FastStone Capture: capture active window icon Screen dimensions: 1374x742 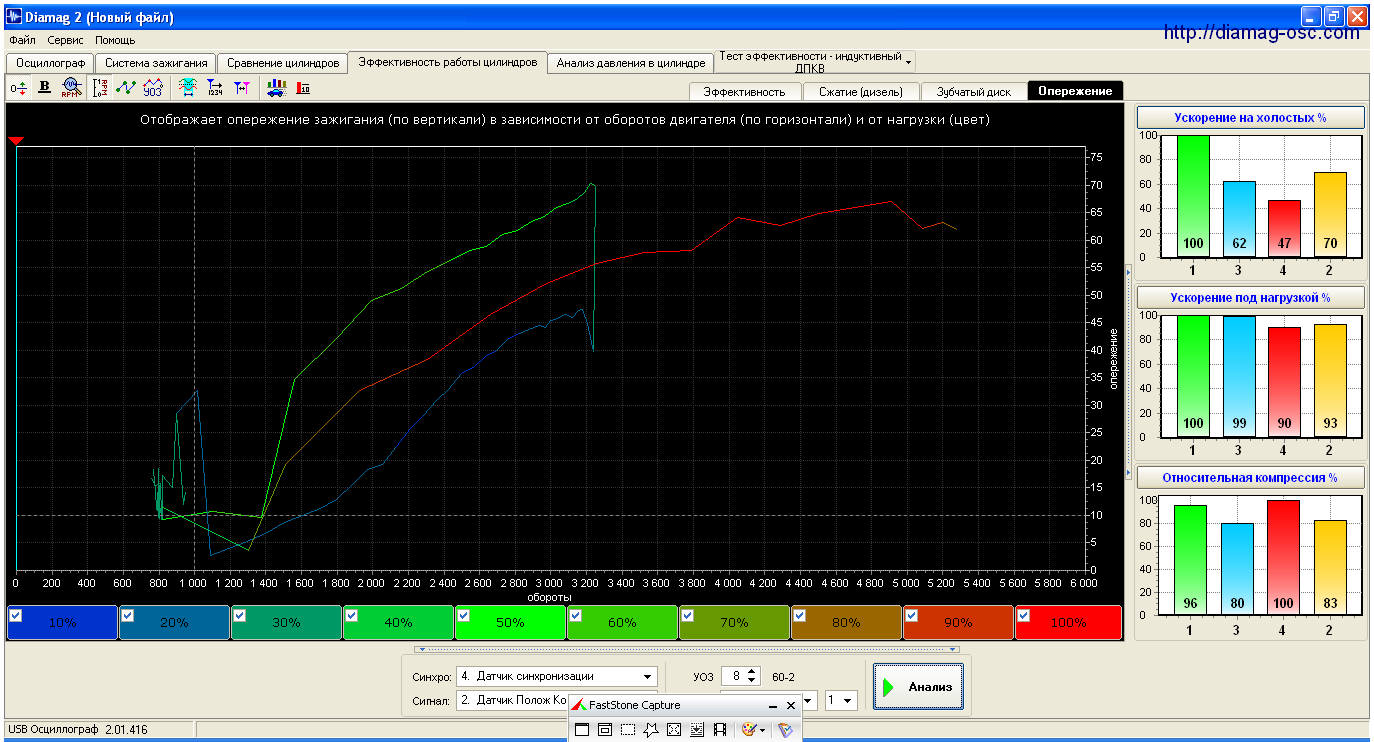pos(582,729)
